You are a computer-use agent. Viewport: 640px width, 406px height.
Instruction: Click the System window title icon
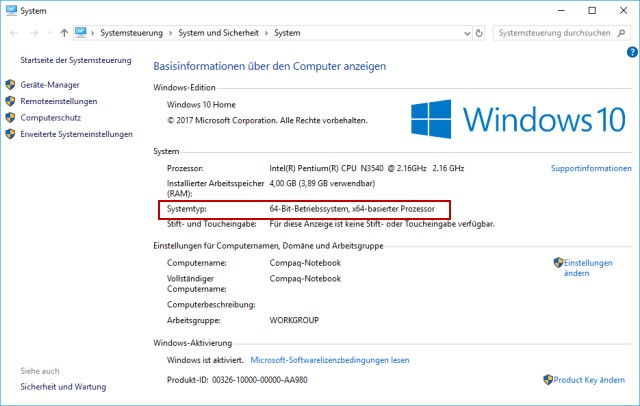tap(11, 11)
